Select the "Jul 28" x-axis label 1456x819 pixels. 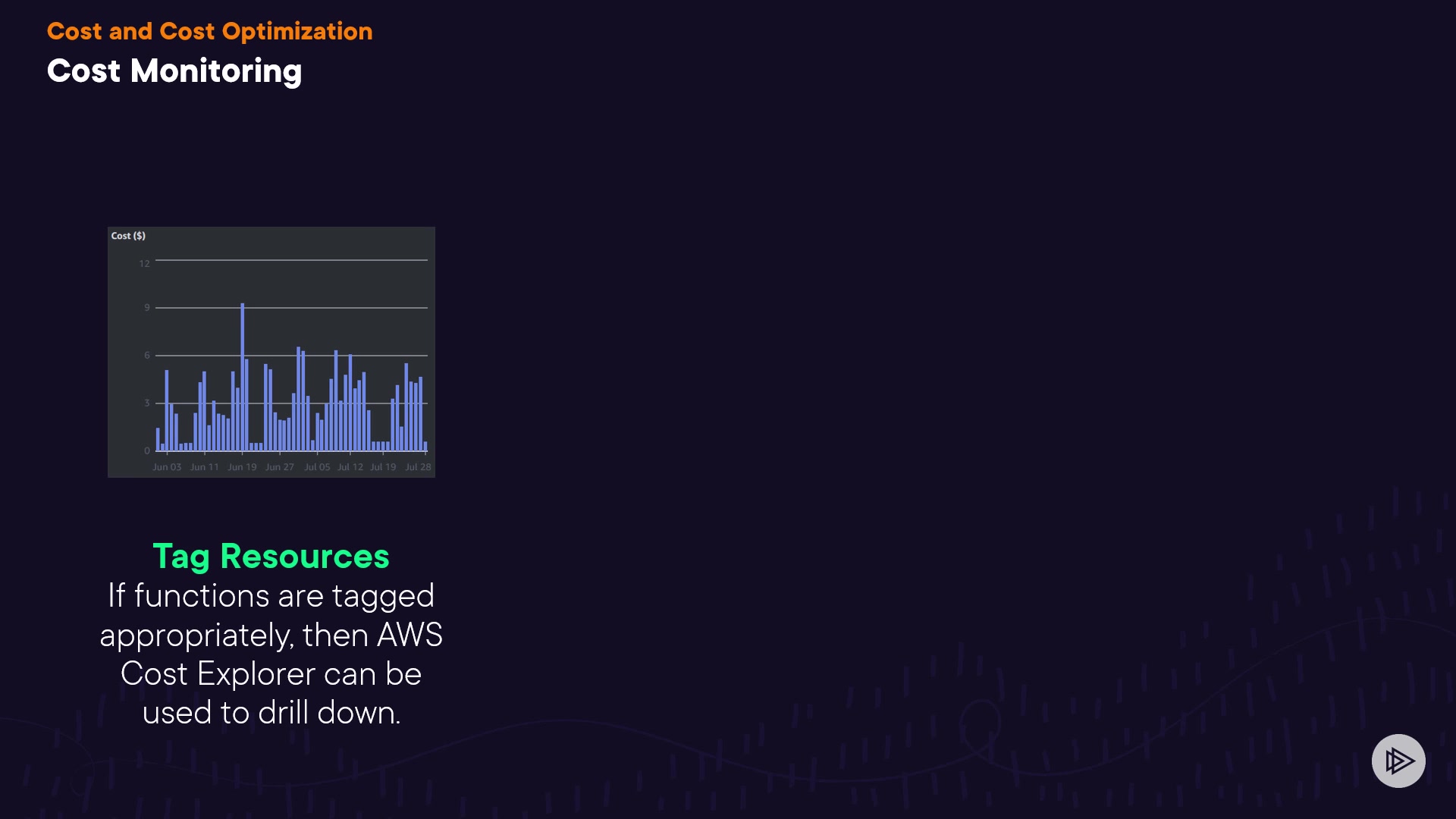[x=418, y=467]
